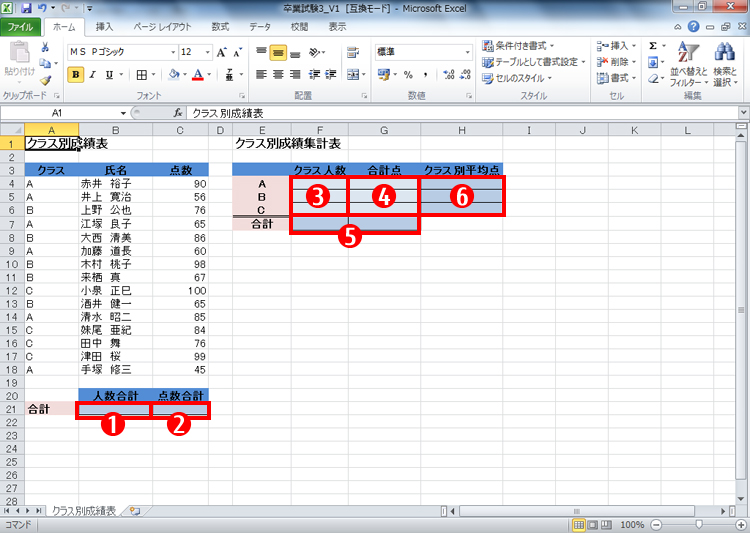The image size is (750, 533).
Task: Open the font name MS Pゴシック dropdown
Action: tap(173, 52)
